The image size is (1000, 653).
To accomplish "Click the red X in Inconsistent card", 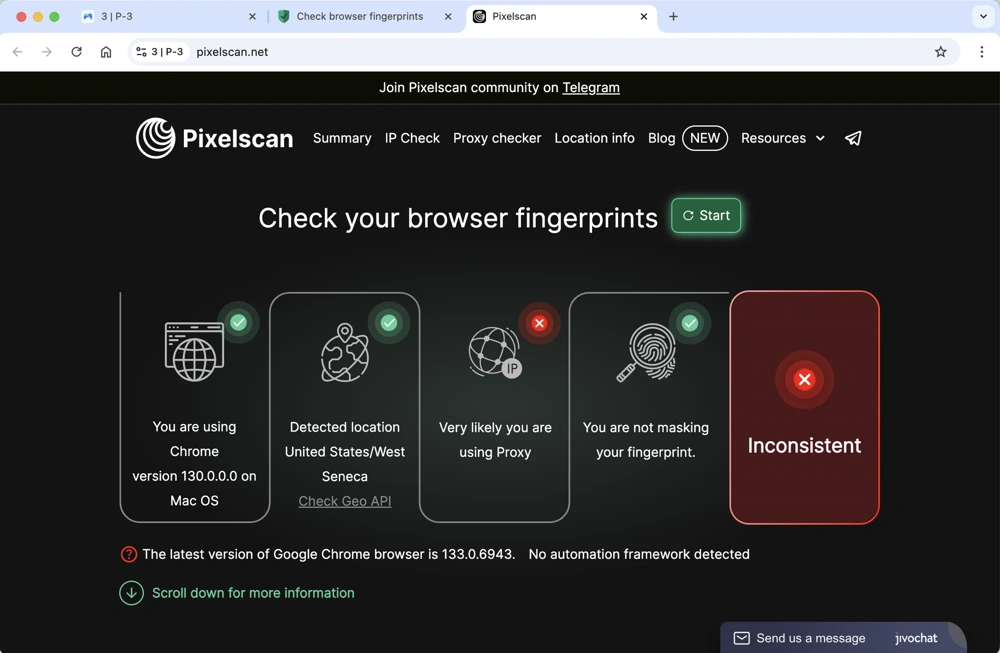I will pyautogui.click(x=804, y=380).
